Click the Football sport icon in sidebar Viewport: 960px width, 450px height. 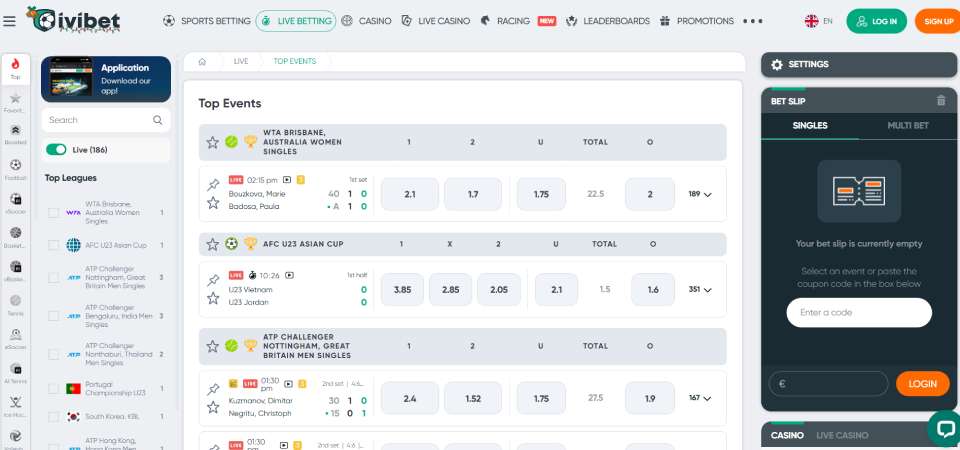[15, 168]
